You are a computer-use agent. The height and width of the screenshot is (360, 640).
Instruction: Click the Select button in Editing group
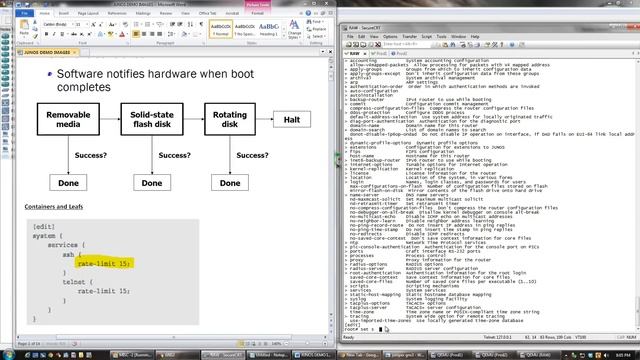(316, 36)
